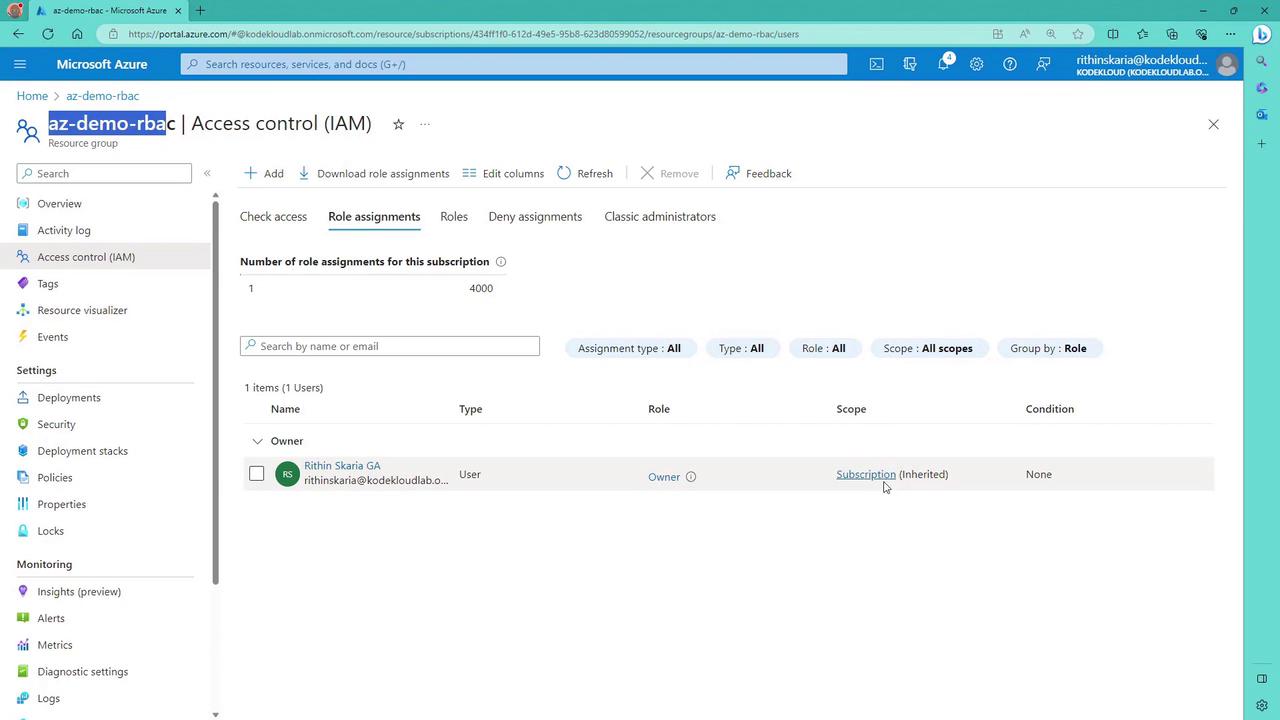The width and height of the screenshot is (1280, 720).
Task: Open Deployment stacks in sidebar
Action: click(x=82, y=451)
